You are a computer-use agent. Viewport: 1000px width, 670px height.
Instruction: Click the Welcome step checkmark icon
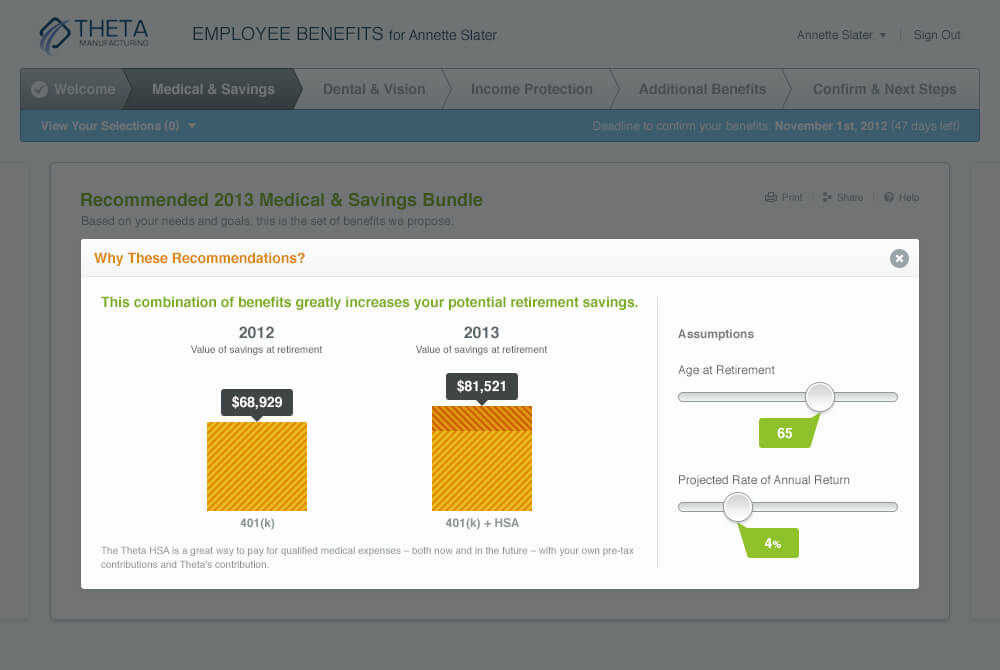coord(40,89)
